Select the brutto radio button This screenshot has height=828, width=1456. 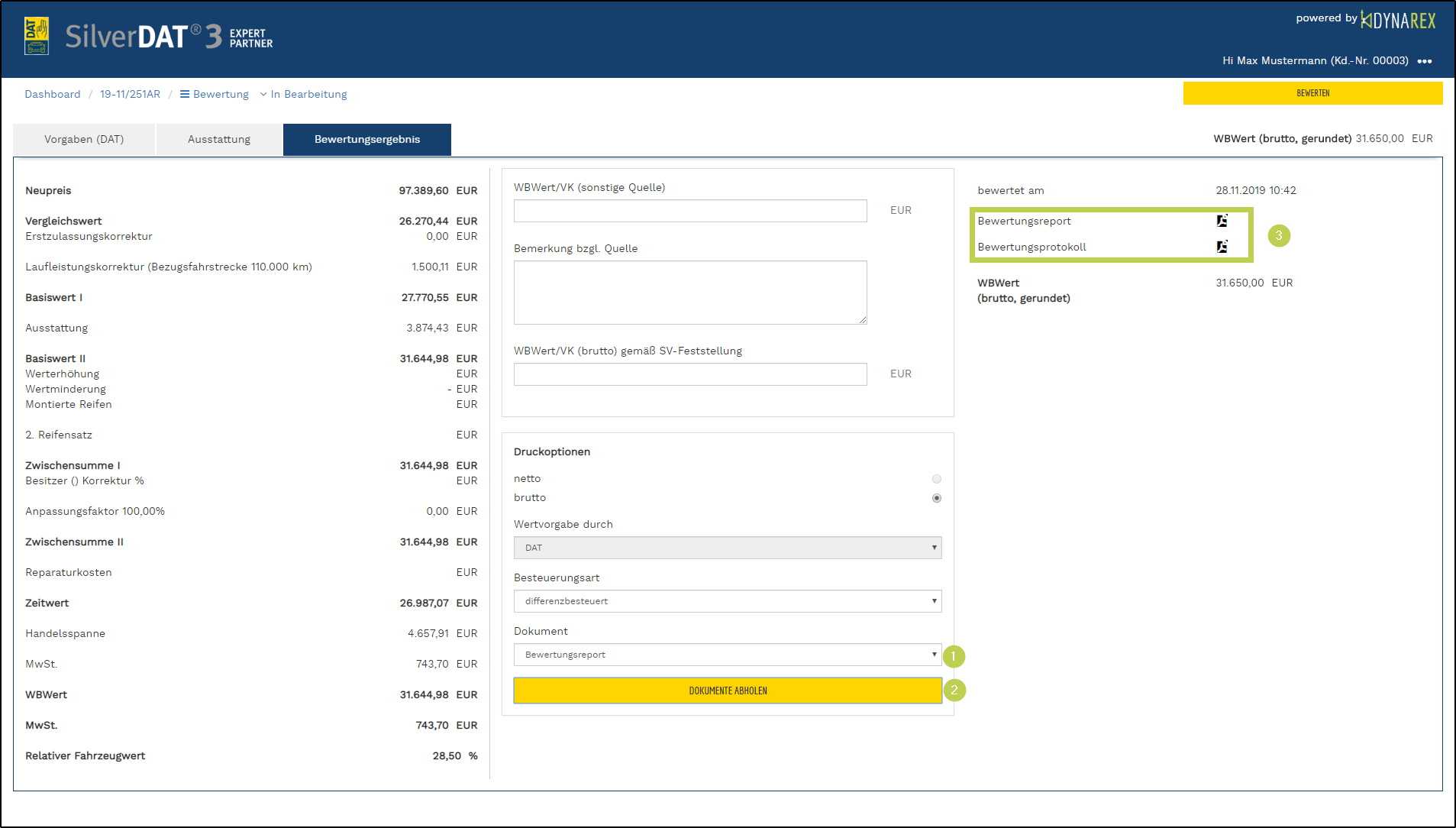click(x=936, y=498)
